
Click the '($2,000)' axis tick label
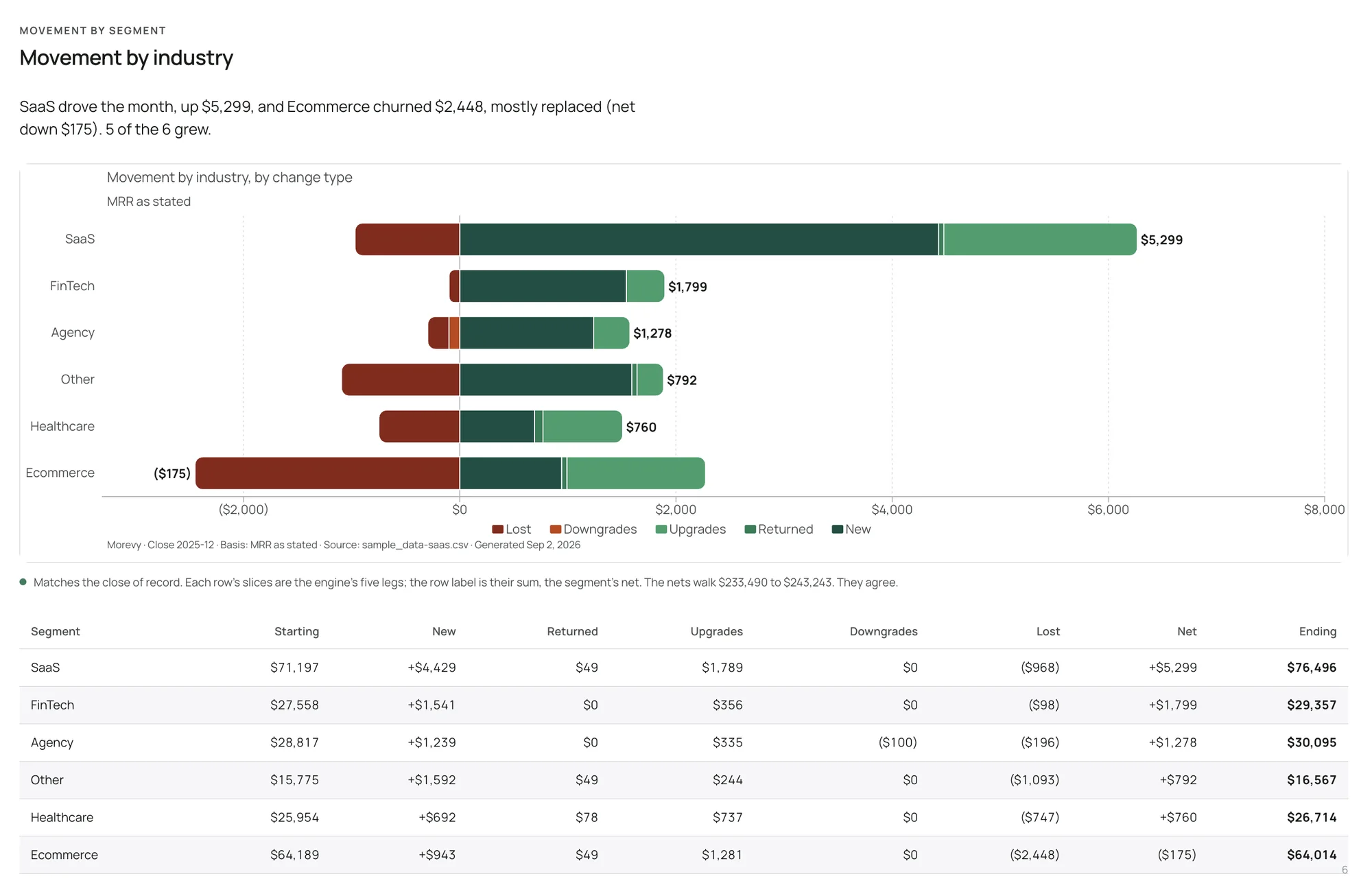(x=244, y=510)
